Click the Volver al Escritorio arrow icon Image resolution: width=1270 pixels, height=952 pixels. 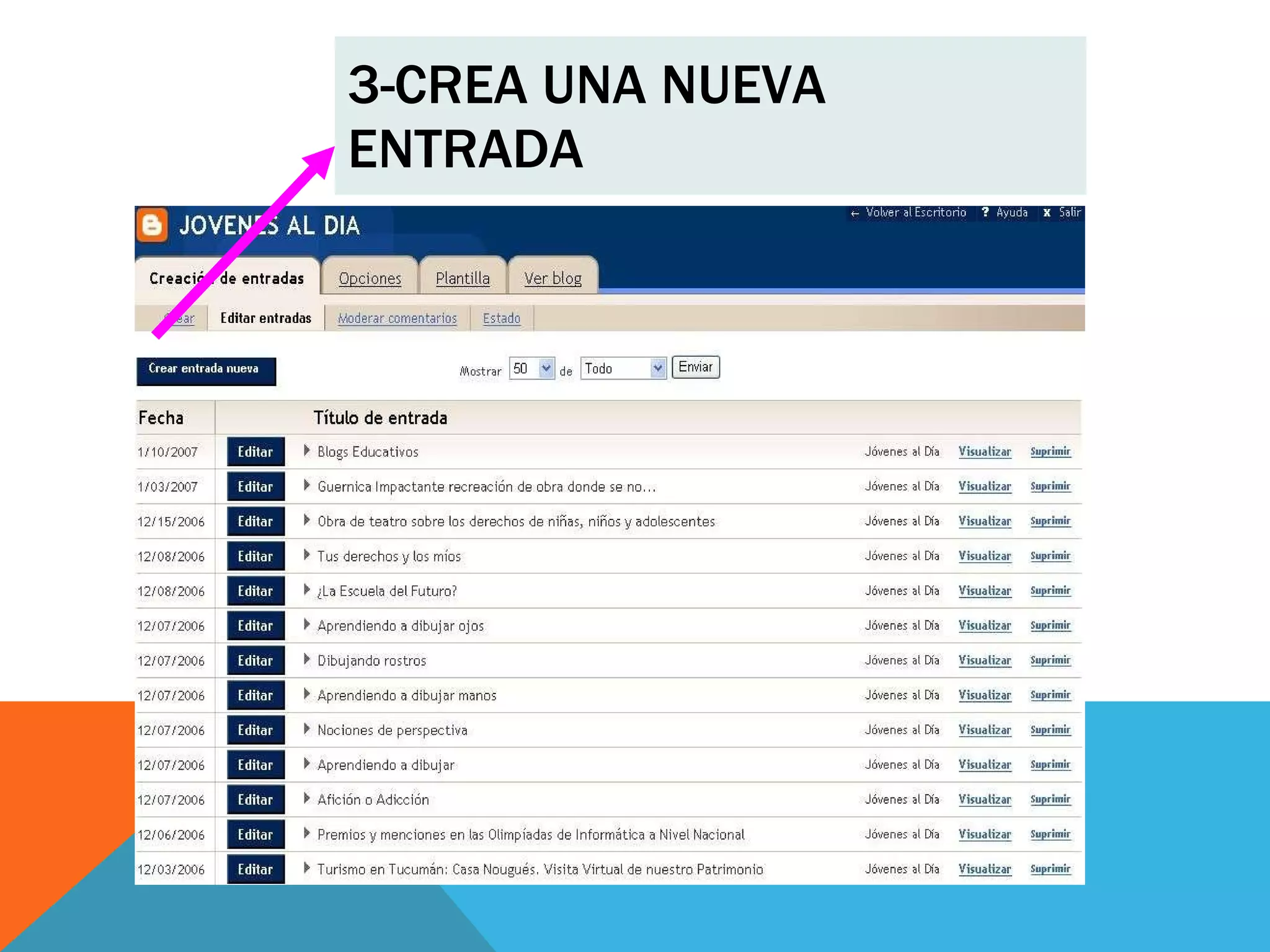pyautogui.click(x=855, y=213)
